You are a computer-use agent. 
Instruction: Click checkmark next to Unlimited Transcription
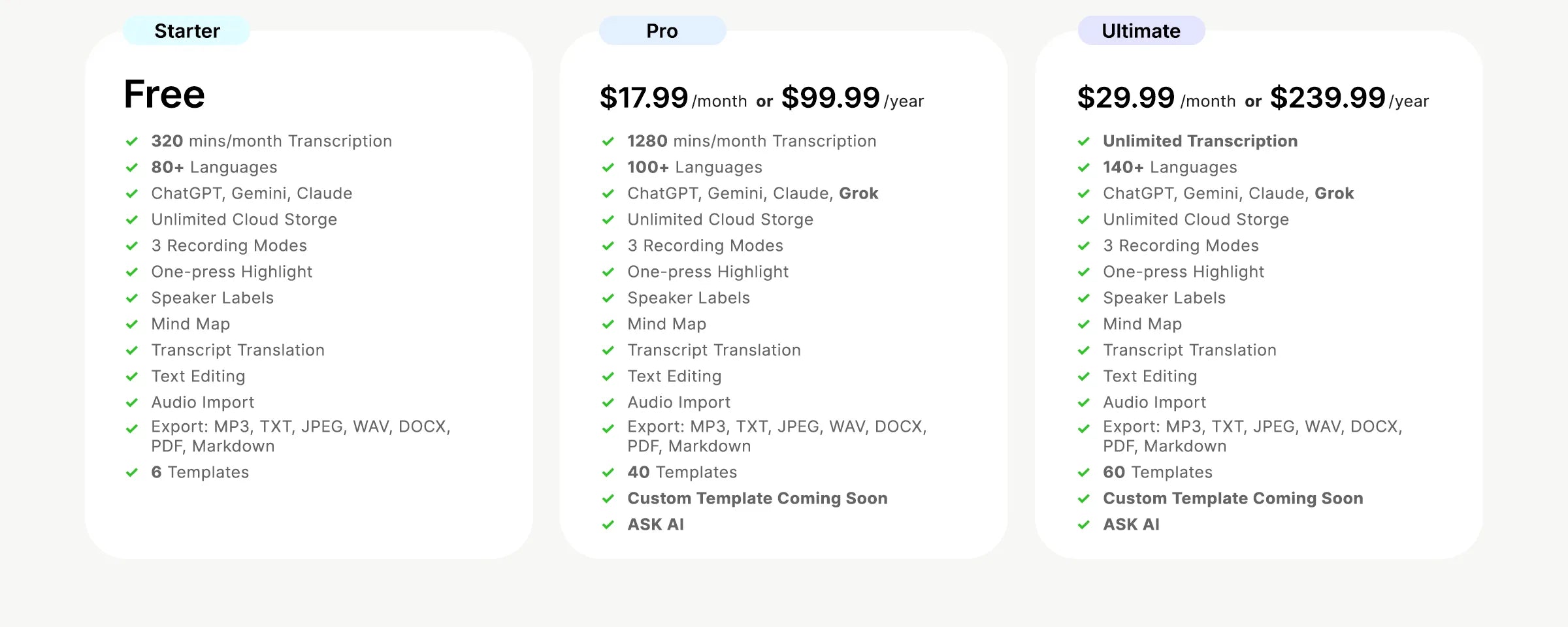pyautogui.click(x=1084, y=141)
